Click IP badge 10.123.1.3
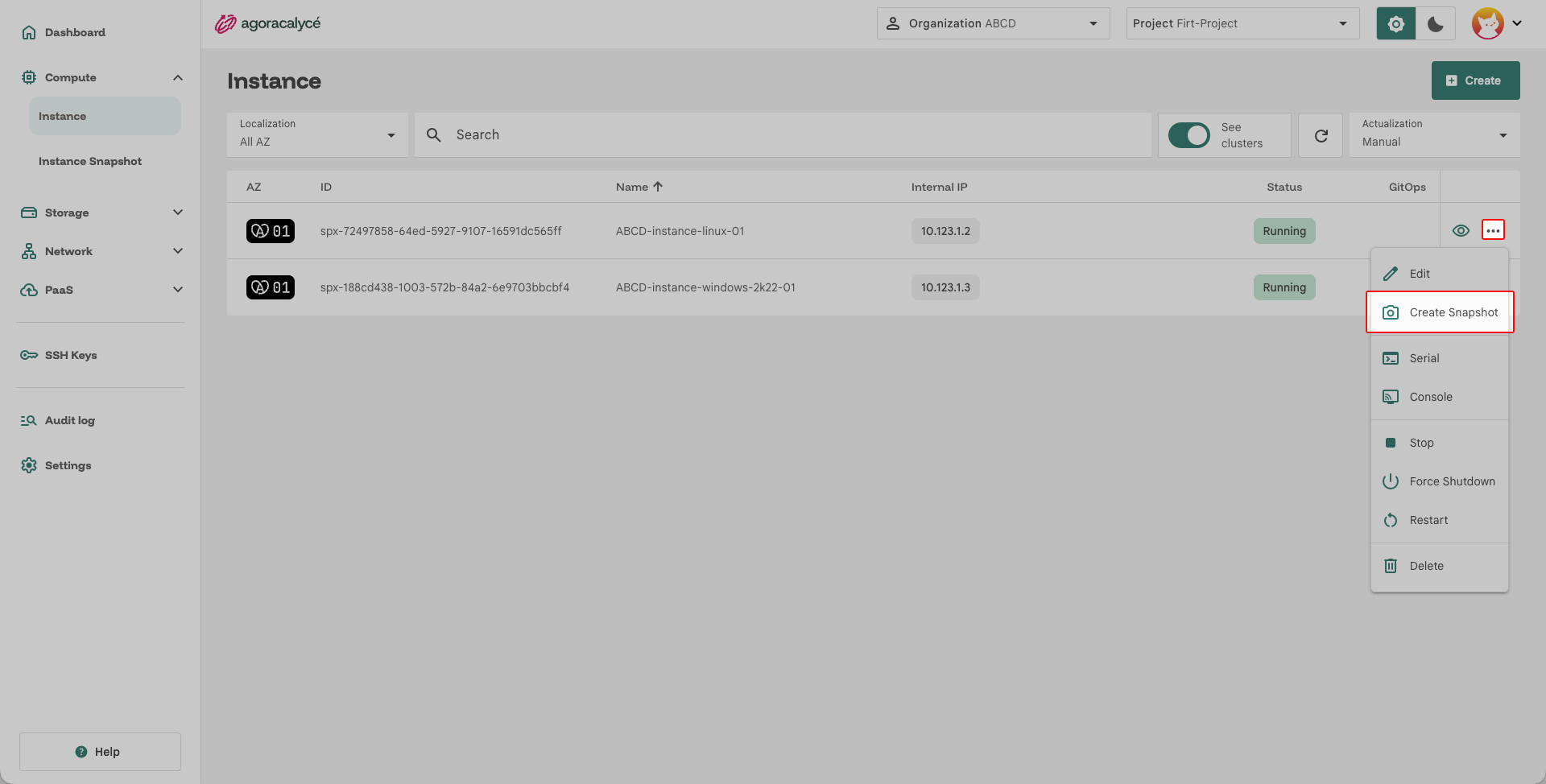The image size is (1546, 784). (x=945, y=287)
